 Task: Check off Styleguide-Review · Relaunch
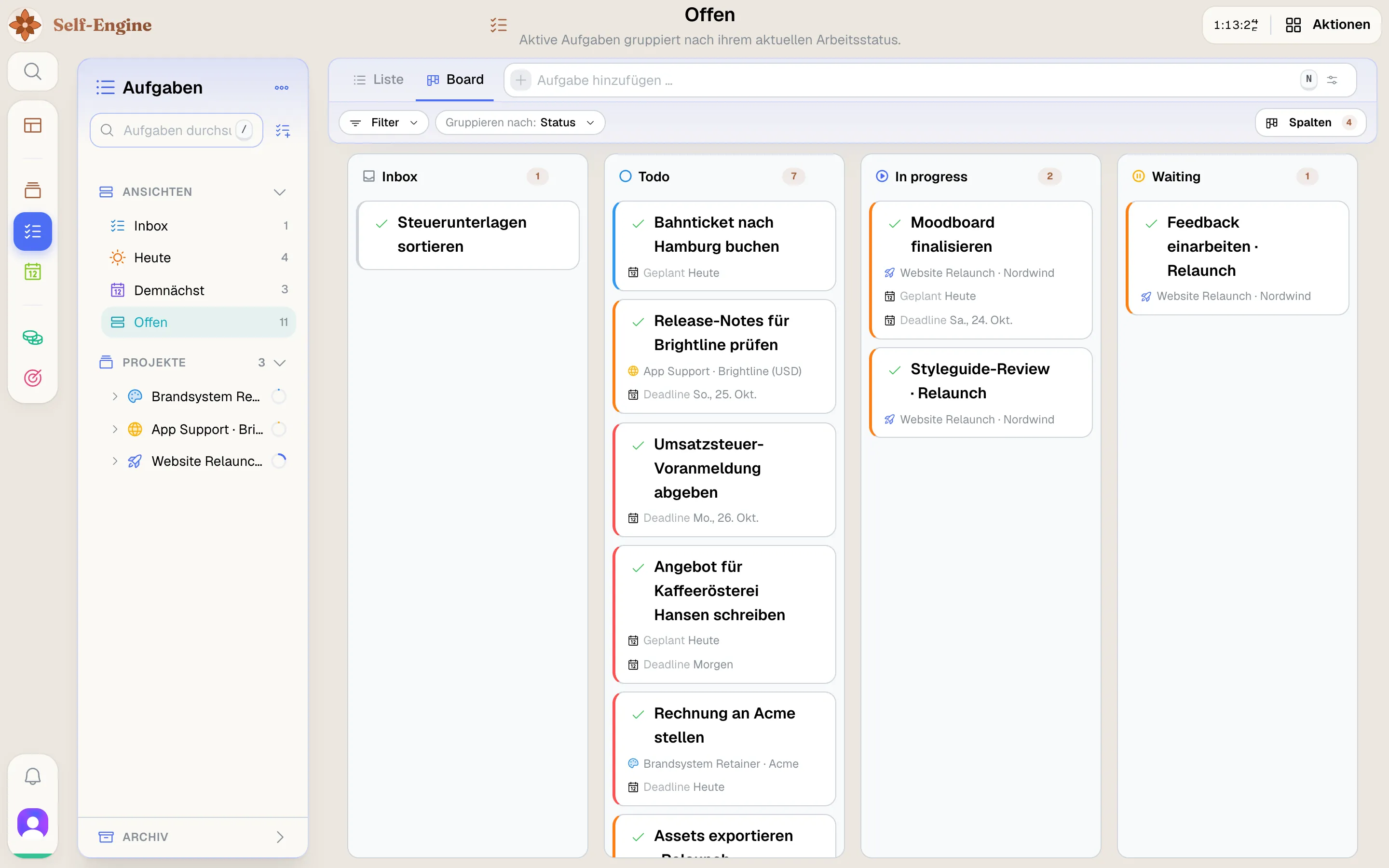pyautogui.click(x=894, y=370)
